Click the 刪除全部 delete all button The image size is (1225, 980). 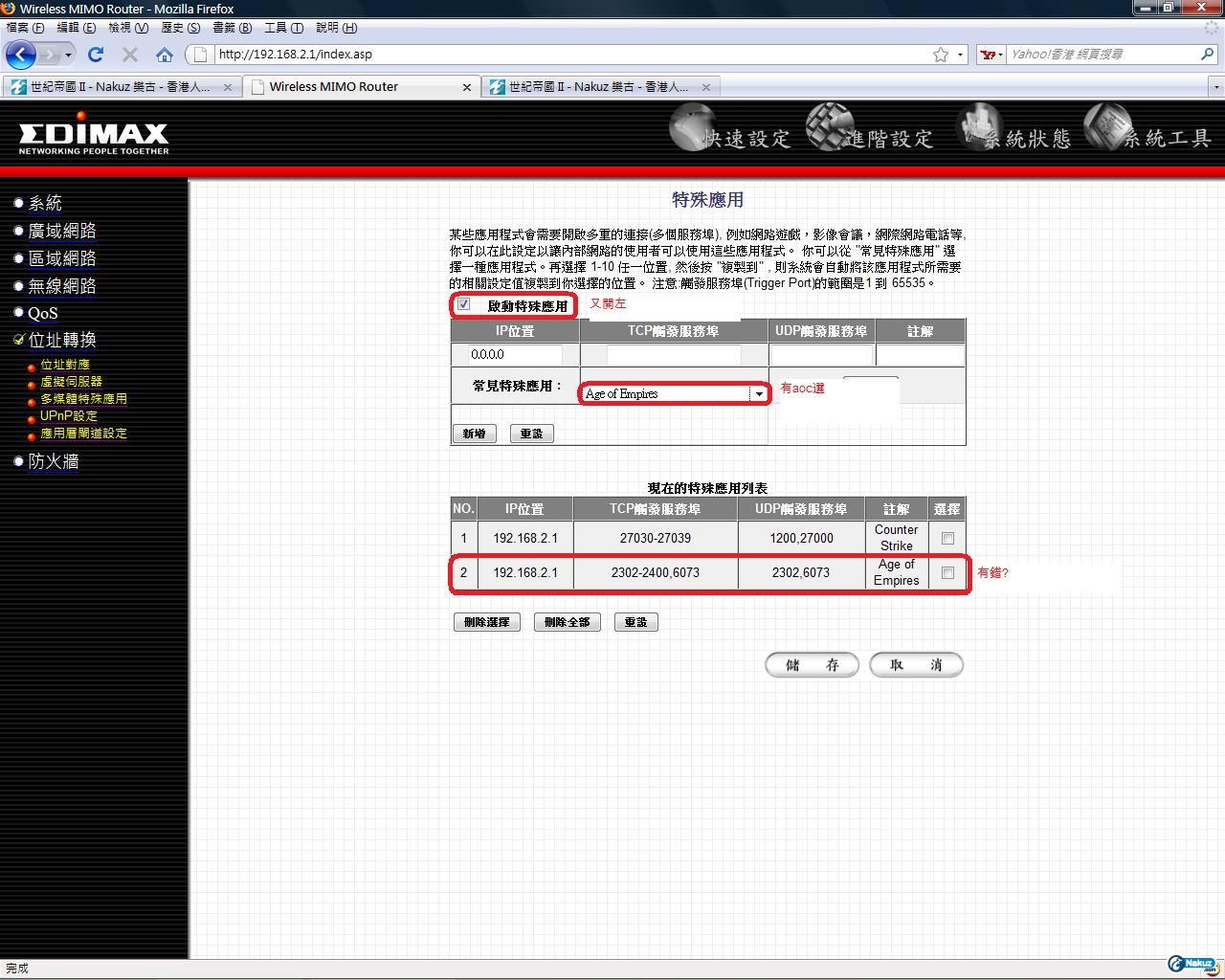click(x=567, y=622)
